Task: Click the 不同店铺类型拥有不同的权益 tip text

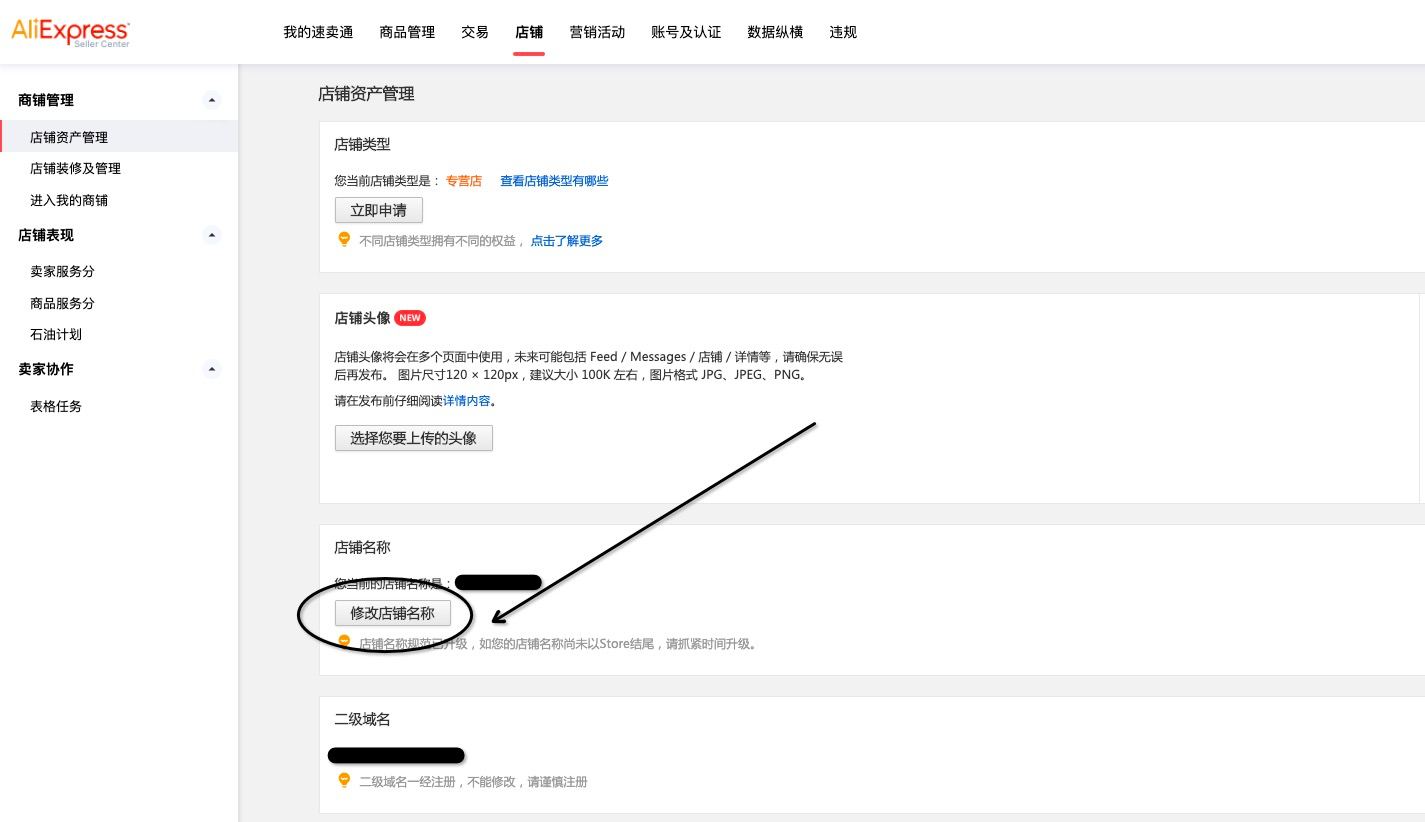Action: point(441,241)
